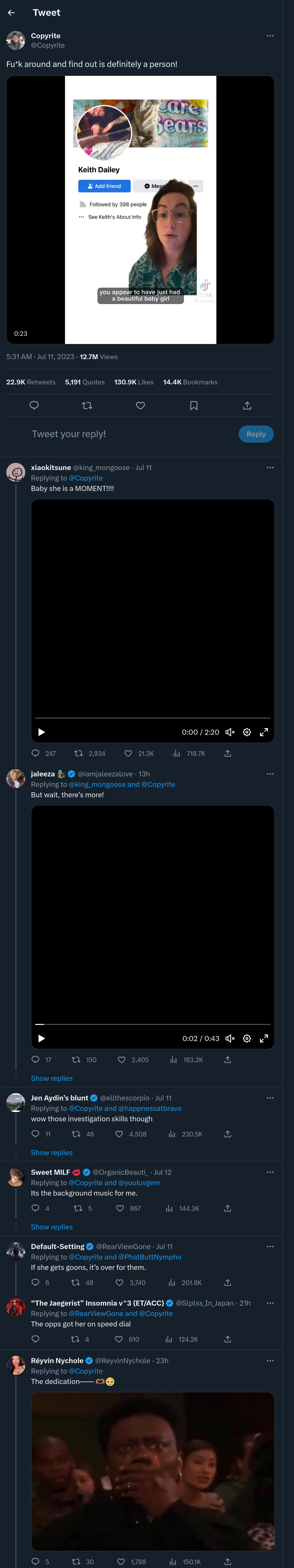Screen dimensions: 294x1568
Task: Like the main Copyrite tweet
Action: 140,405
